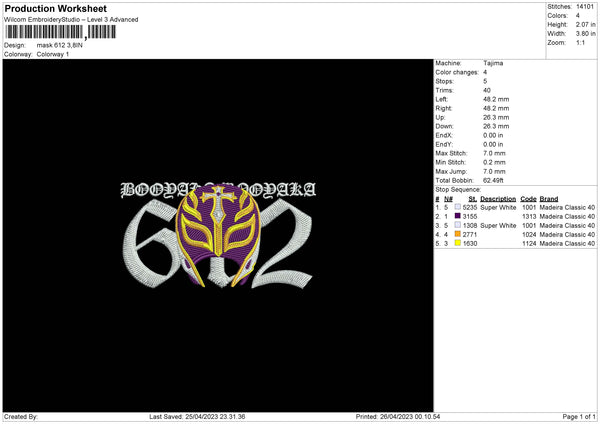The image size is (600, 424).
Task: Click the Min Stitch value '0.2 mm'
Action: pos(494,162)
